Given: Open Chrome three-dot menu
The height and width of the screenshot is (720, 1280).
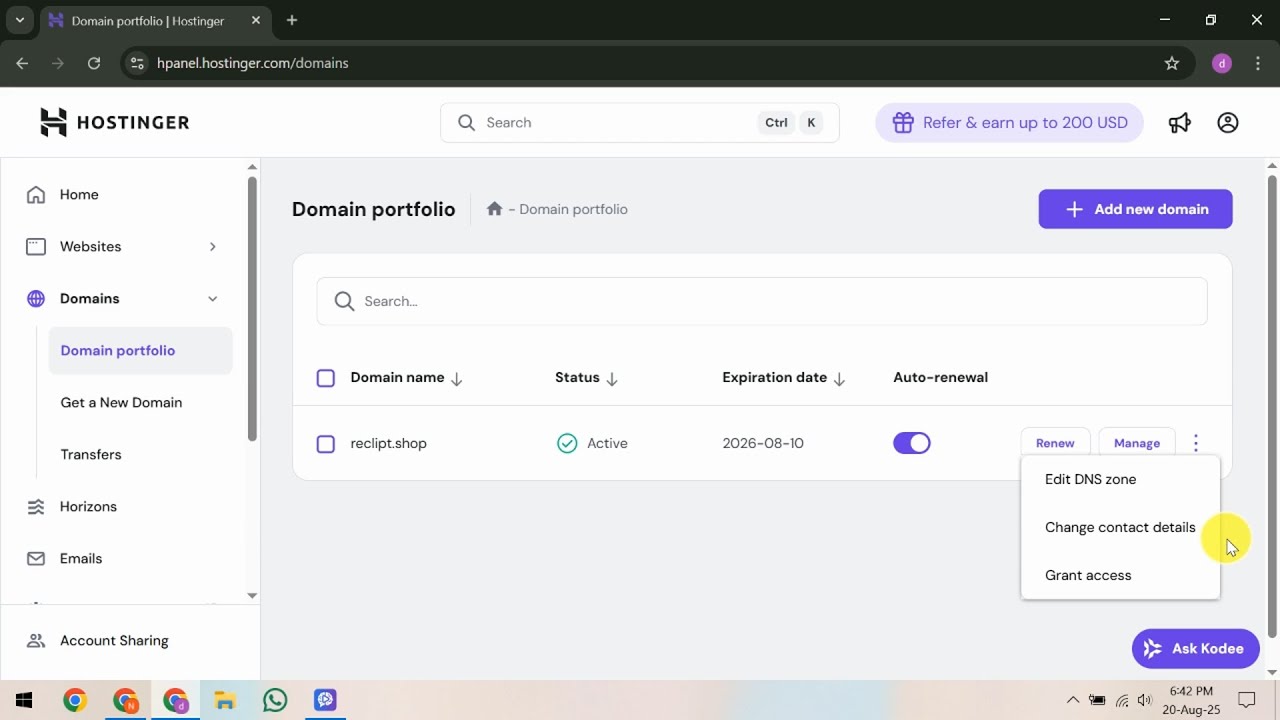Looking at the screenshot, I should (1256, 63).
